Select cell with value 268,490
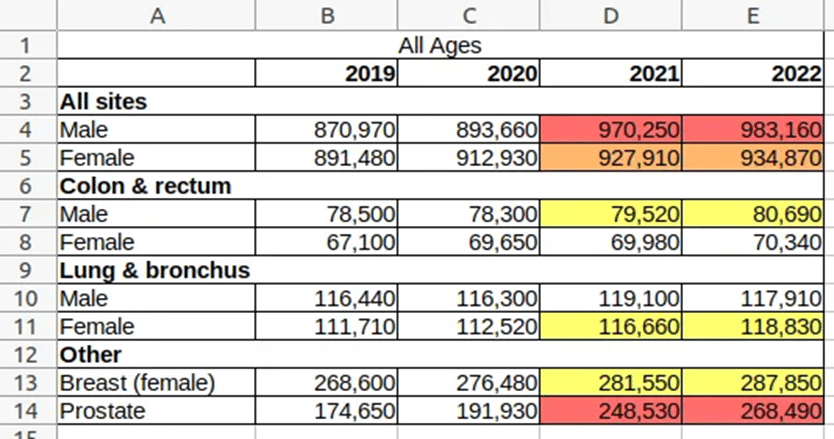Screen dimensions: 834x439 pyautogui.click(x=753, y=410)
